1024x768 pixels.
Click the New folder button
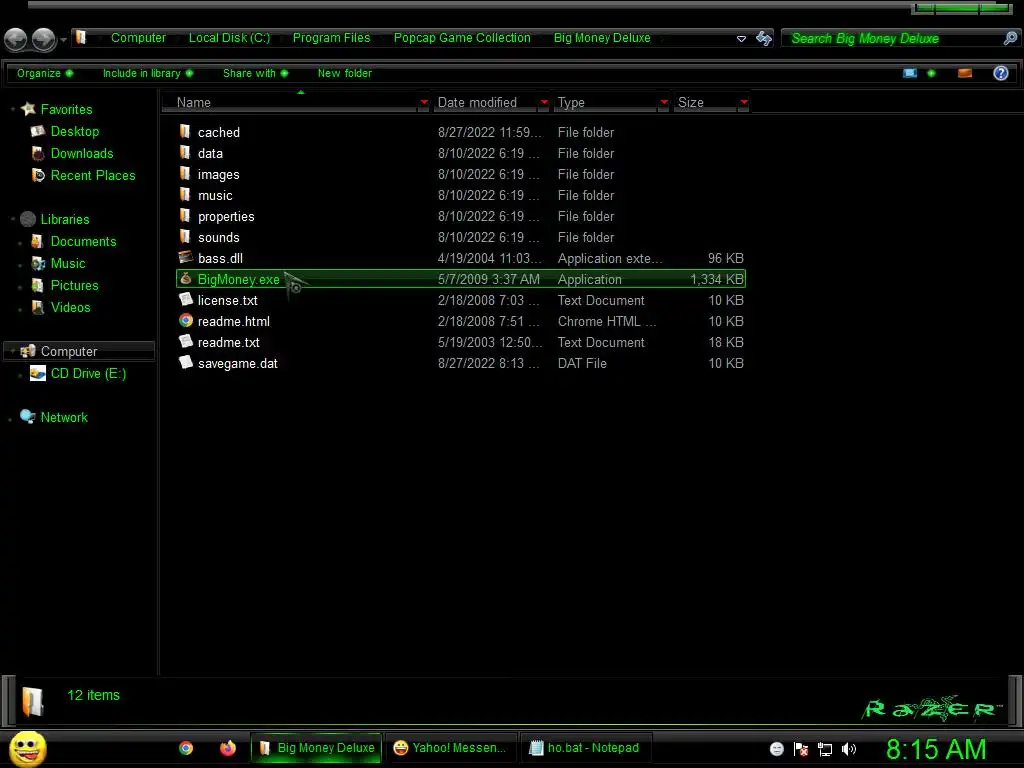point(345,73)
